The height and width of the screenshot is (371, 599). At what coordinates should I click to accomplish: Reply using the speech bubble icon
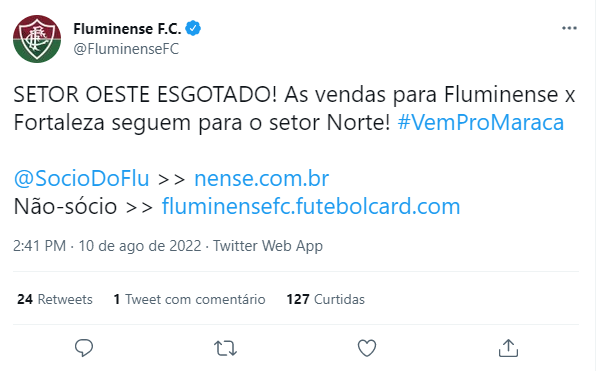(x=84, y=348)
